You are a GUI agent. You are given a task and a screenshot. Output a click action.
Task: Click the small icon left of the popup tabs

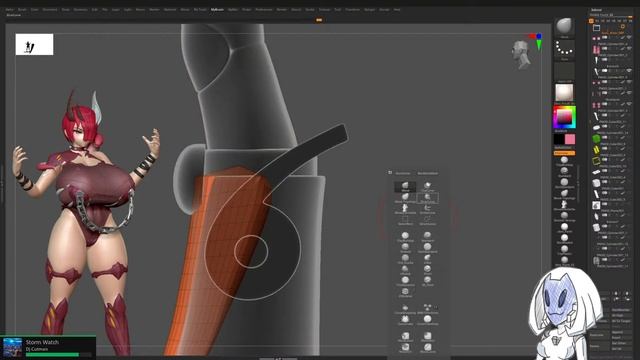[x=390, y=173]
